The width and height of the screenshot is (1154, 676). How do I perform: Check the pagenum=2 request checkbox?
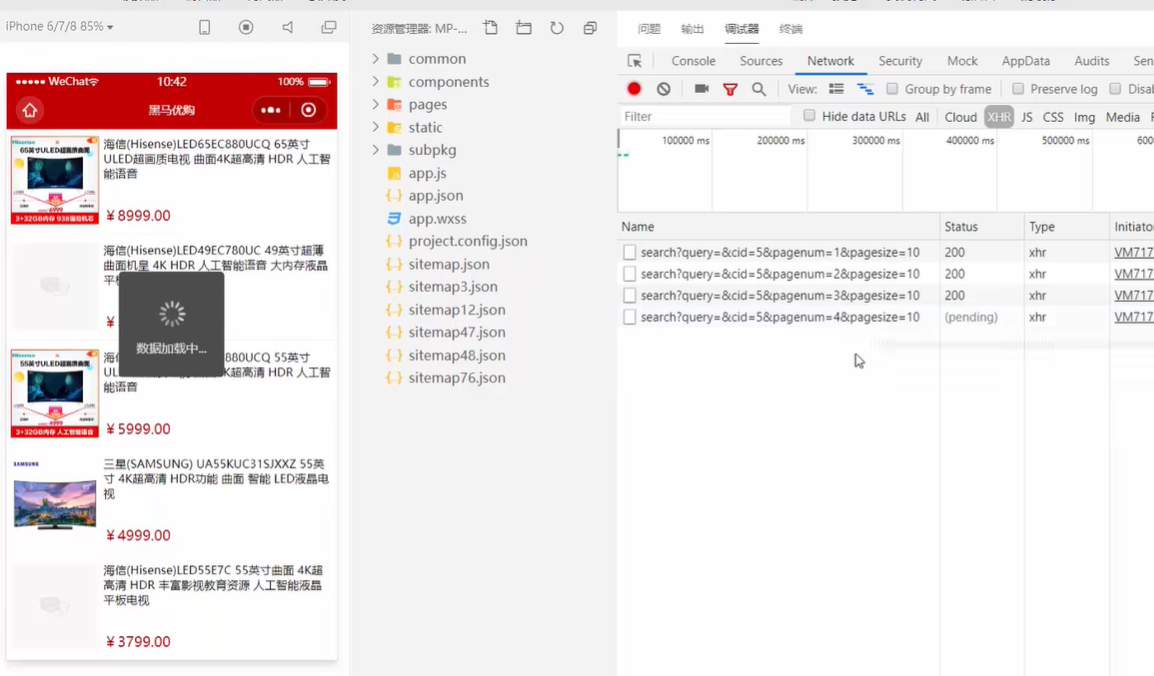(x=629, y=274)
